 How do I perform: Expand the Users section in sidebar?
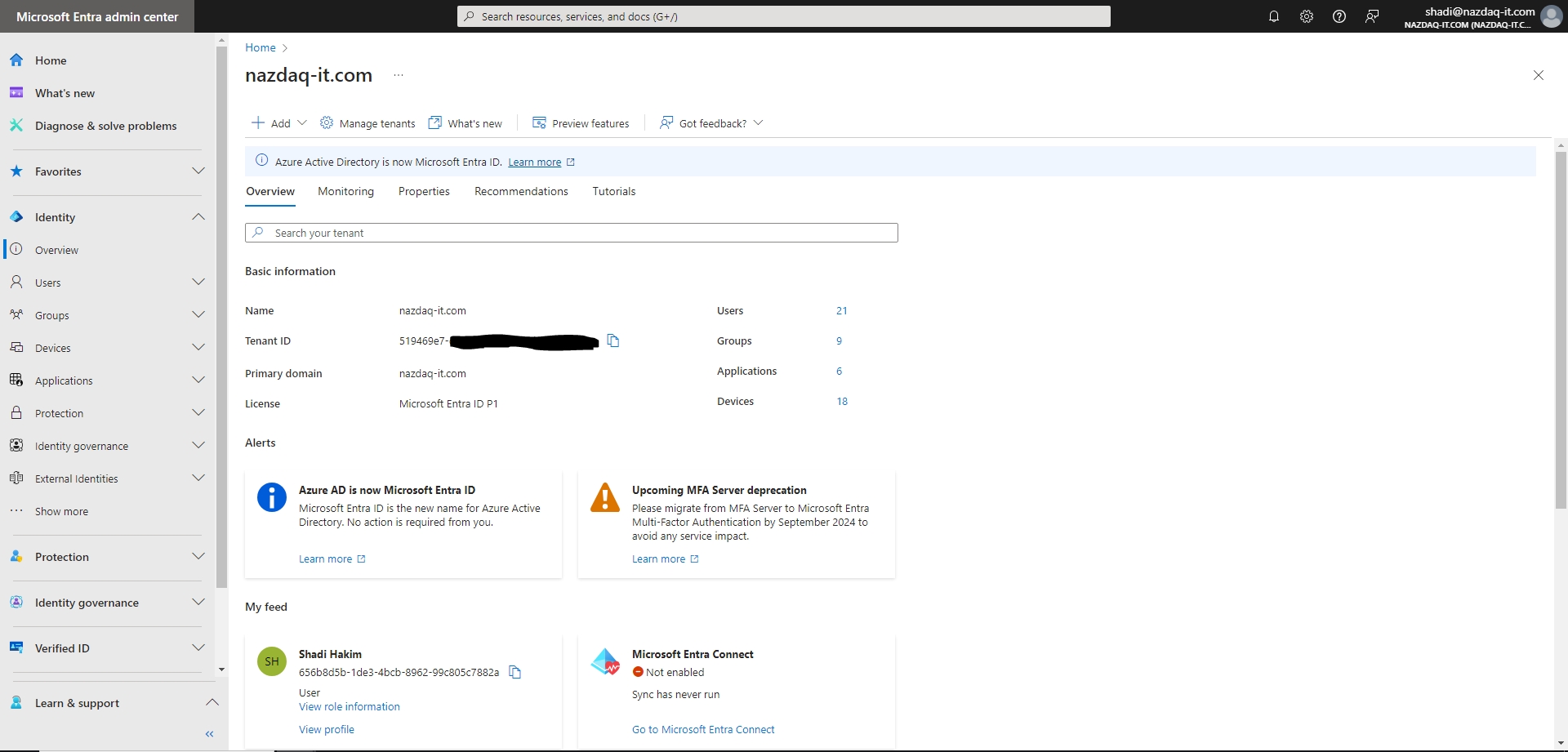[198, 283]
